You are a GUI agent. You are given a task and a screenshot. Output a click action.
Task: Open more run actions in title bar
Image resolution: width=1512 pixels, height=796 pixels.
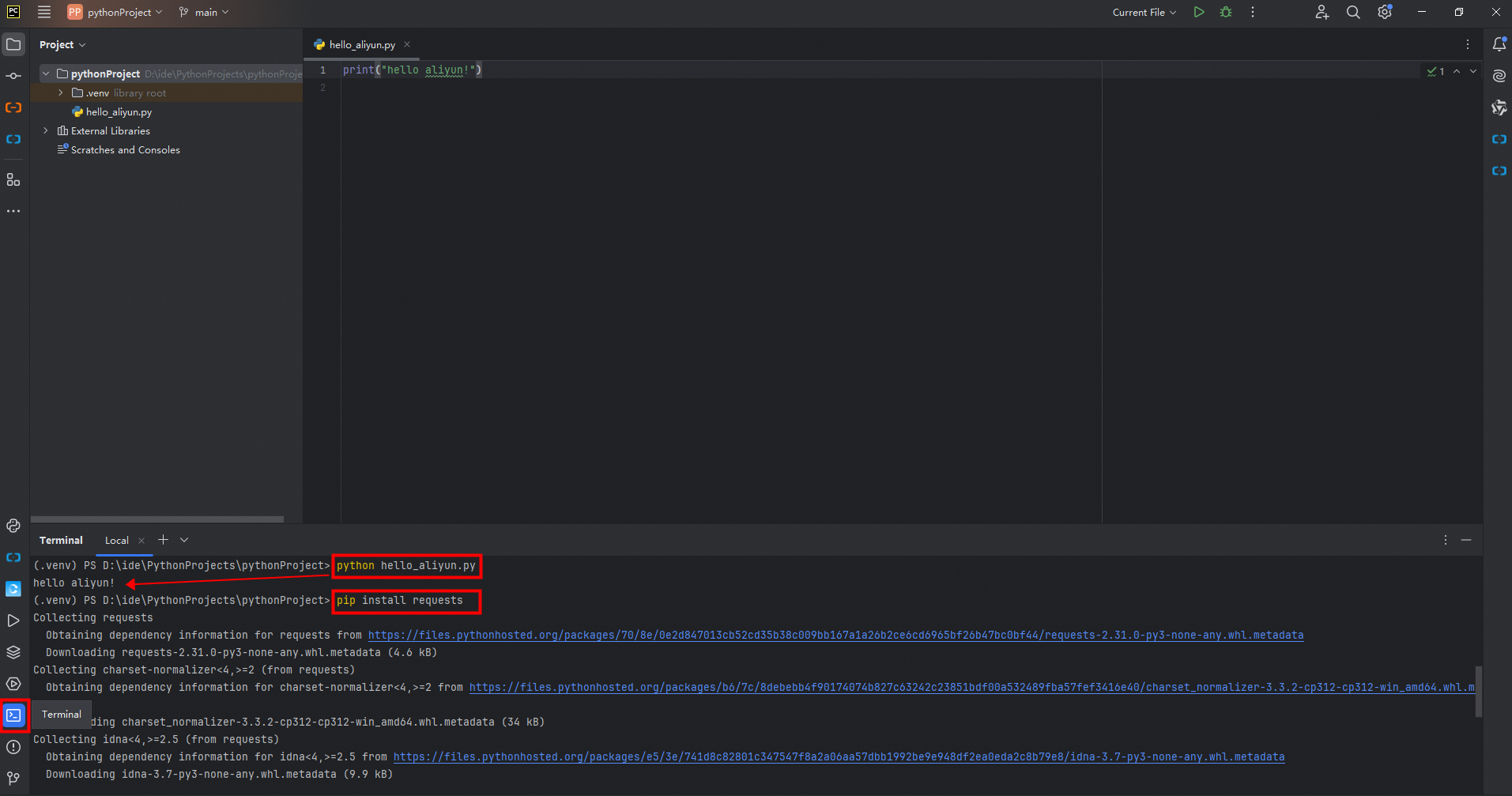click(1253, 12)
